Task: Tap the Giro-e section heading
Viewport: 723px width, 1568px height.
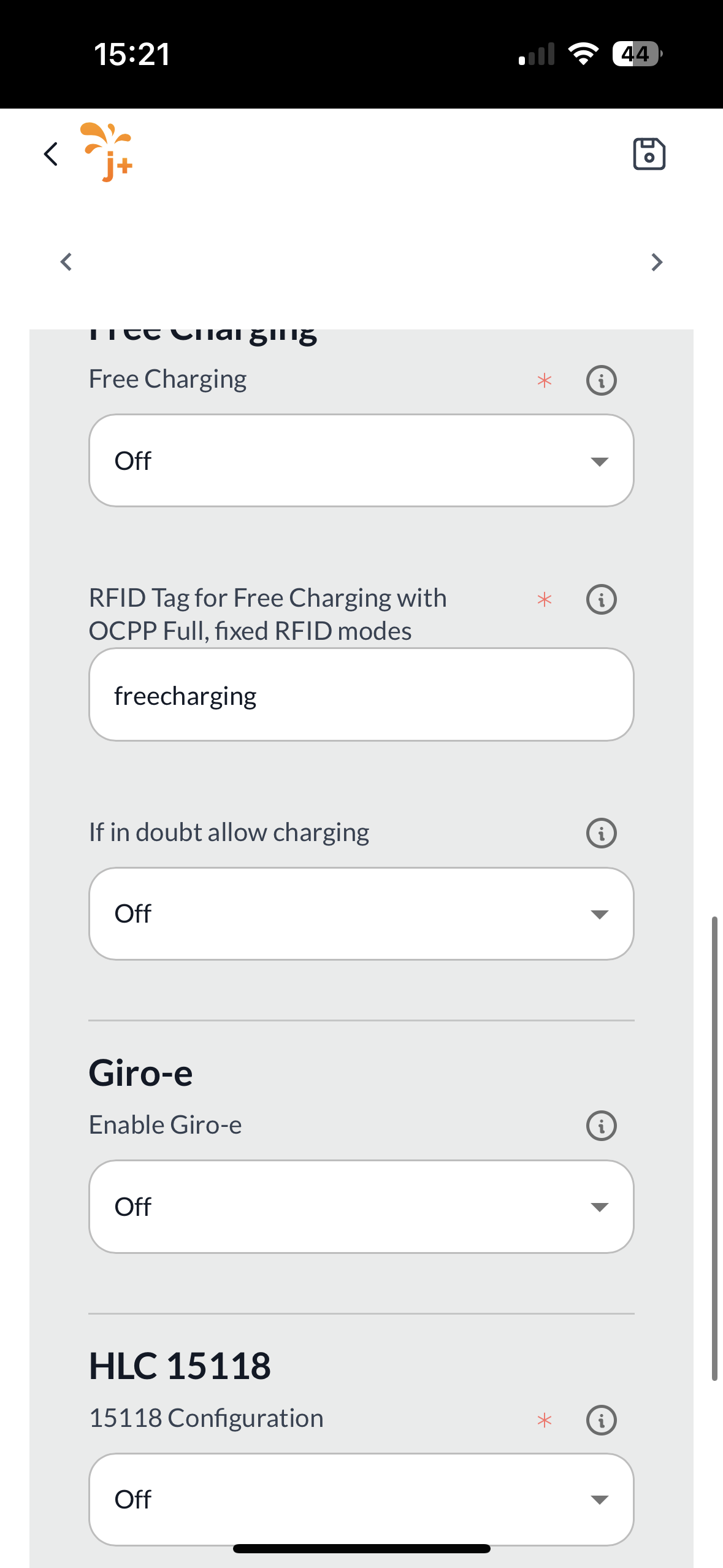Action: click(x=141, y=1074)
